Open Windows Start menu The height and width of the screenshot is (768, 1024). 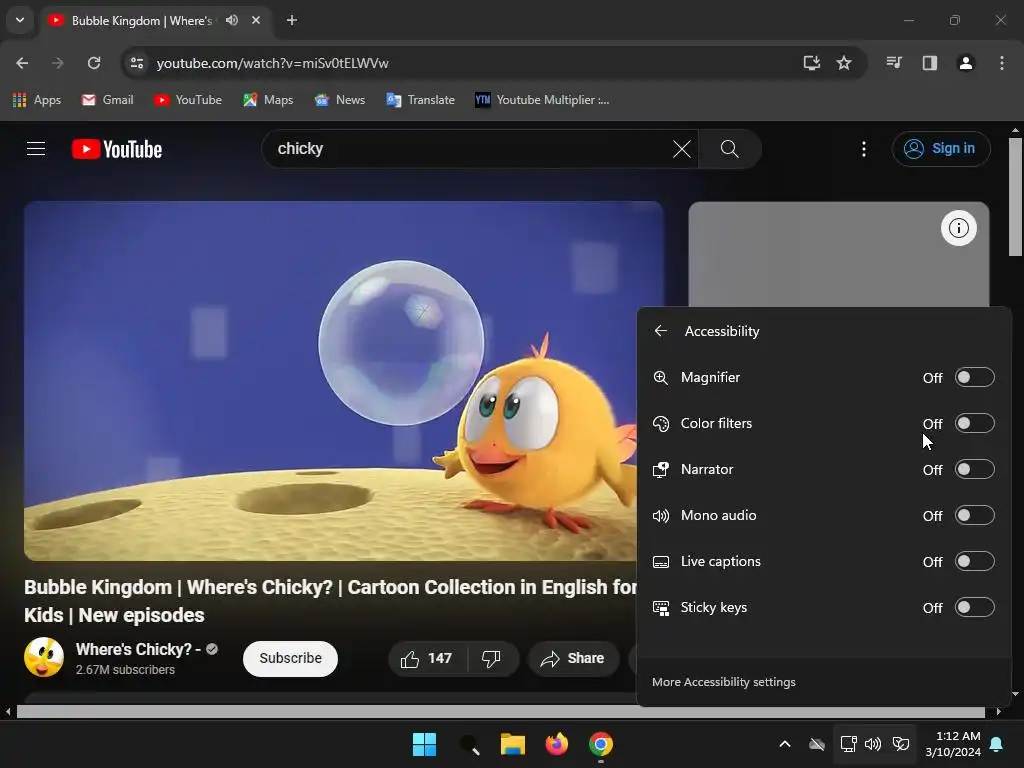424,744
